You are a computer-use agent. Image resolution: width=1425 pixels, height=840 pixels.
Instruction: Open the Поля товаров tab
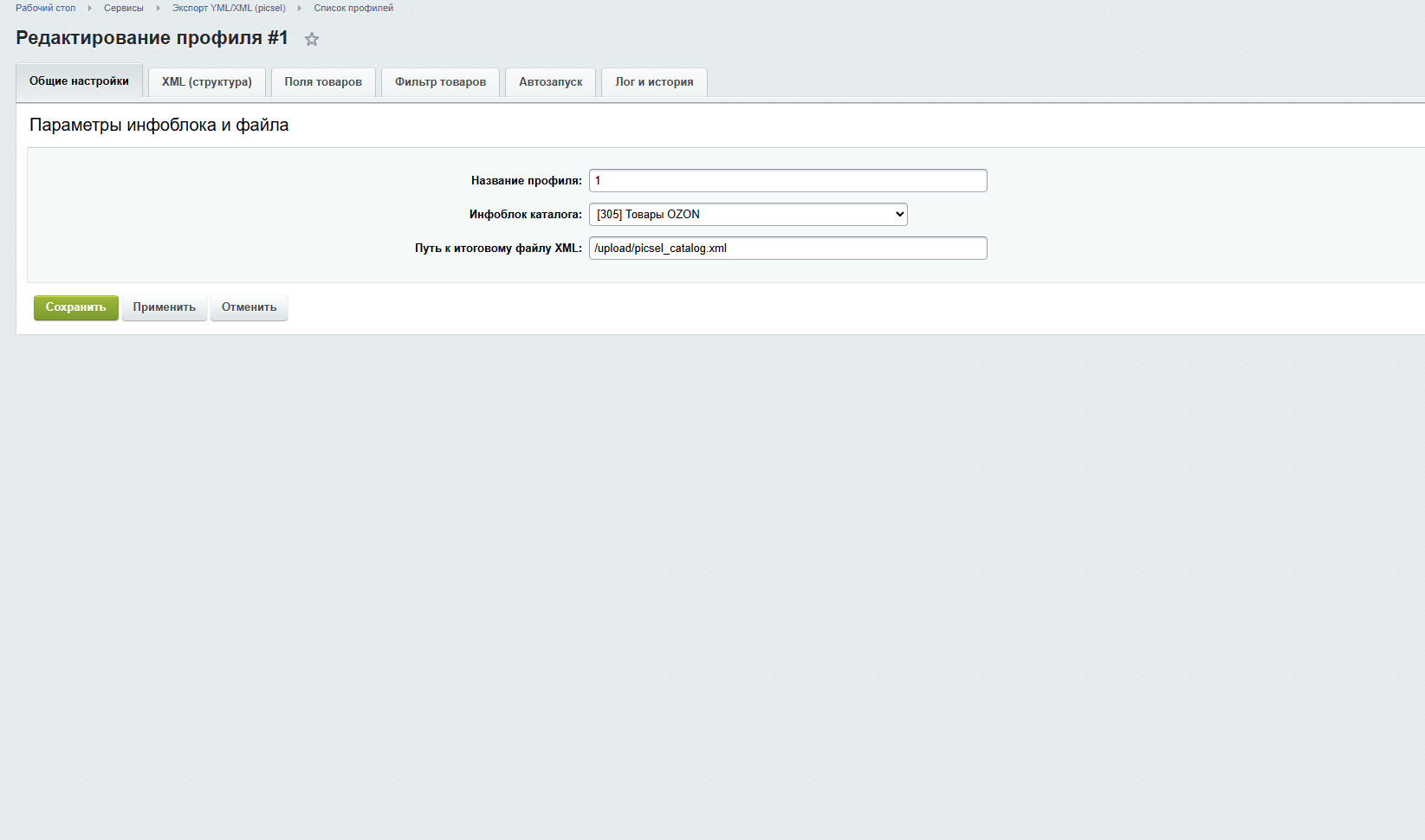(x=323, y=82)
